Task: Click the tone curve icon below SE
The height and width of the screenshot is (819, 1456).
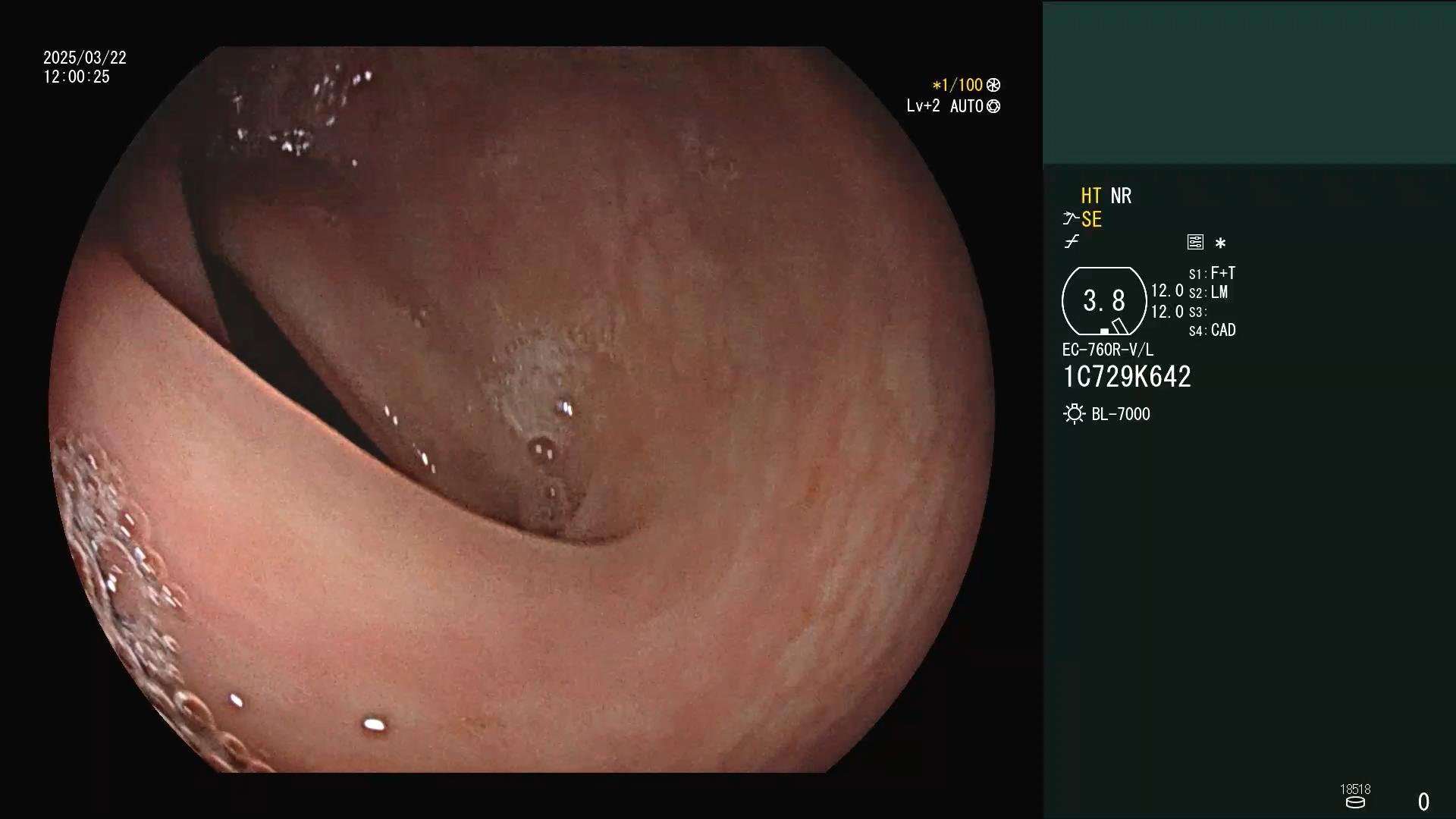Action: coord(1072,242)
